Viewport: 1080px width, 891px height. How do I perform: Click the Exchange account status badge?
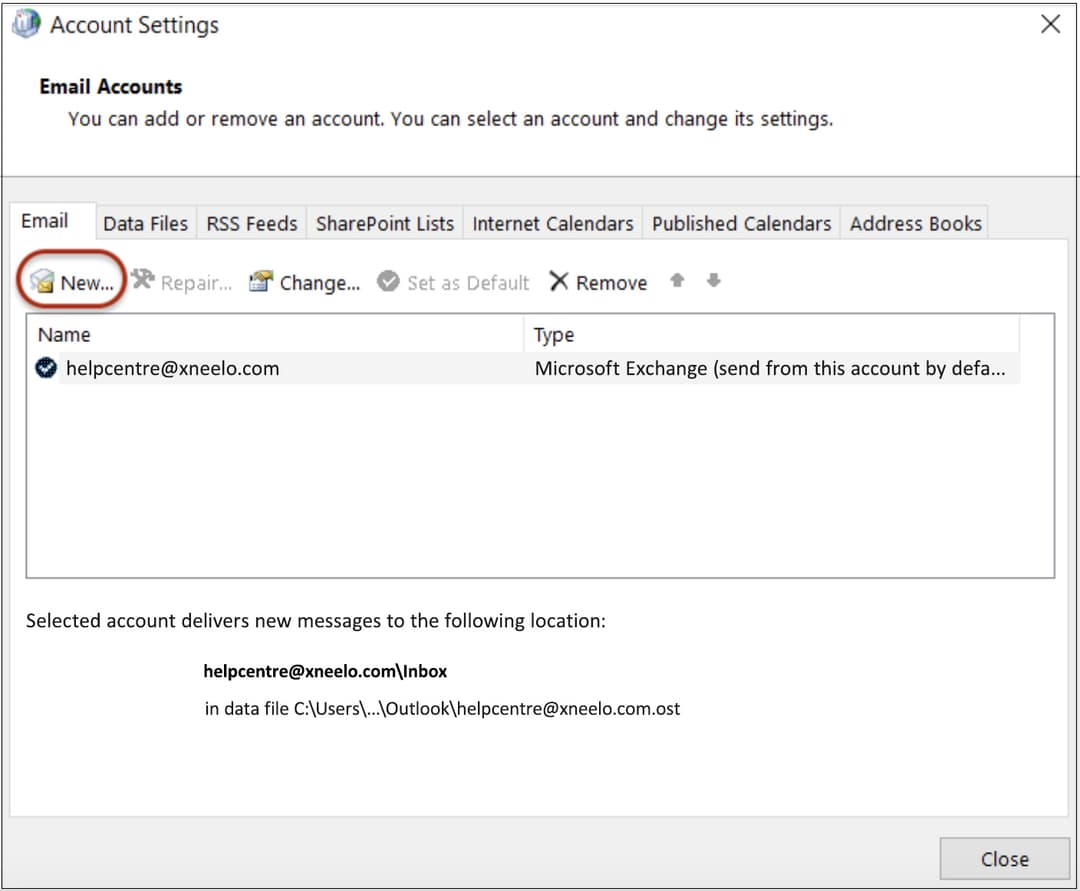point(44,368)
